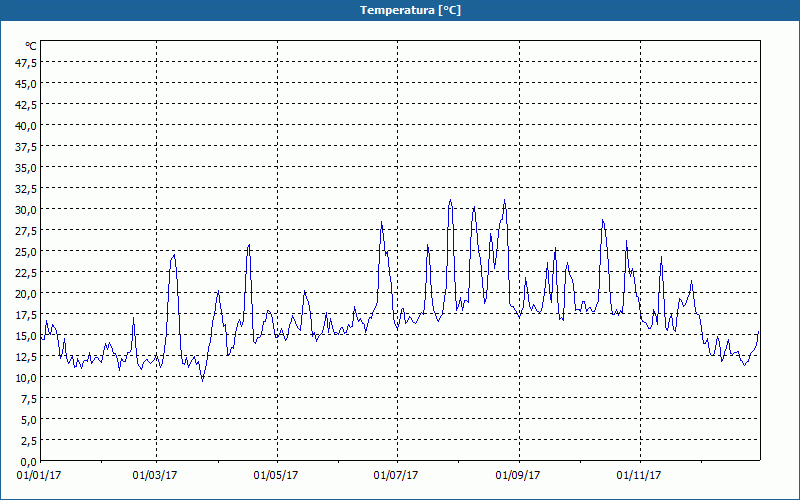The image size is (800, 500).
Task: Click the 01/05/17 date label
Action: 276,476
